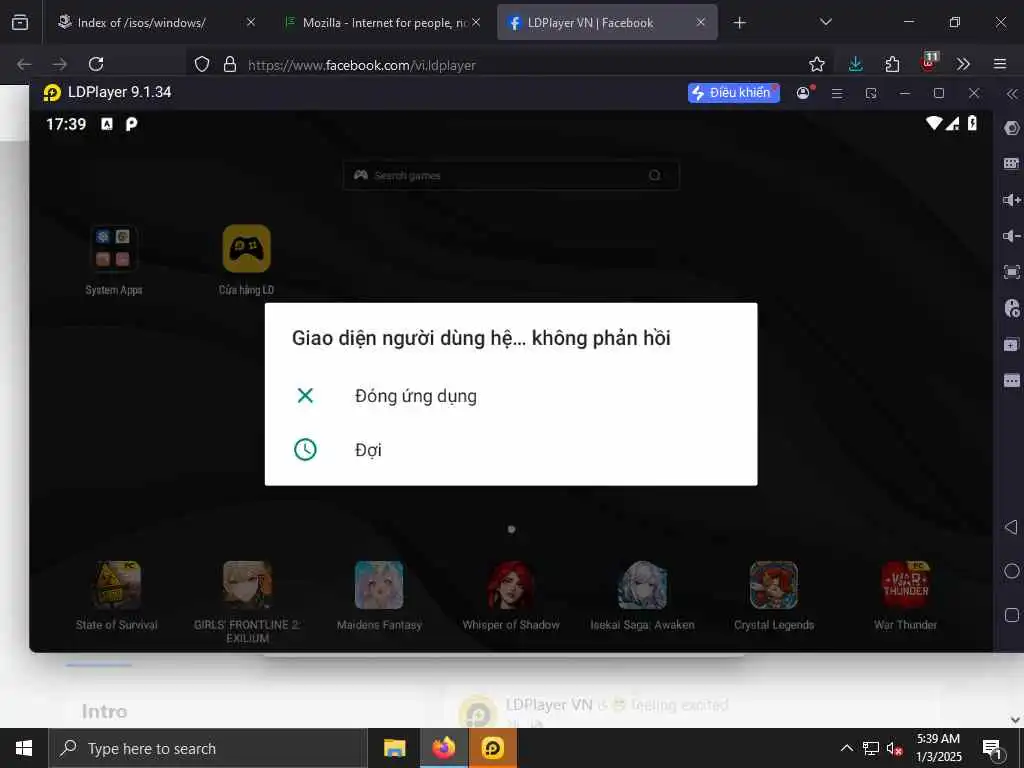The image size is (1024, 768).
Task: Open File Explorer from taskbar
Action: pyautogui.click(x=394, y=748)
